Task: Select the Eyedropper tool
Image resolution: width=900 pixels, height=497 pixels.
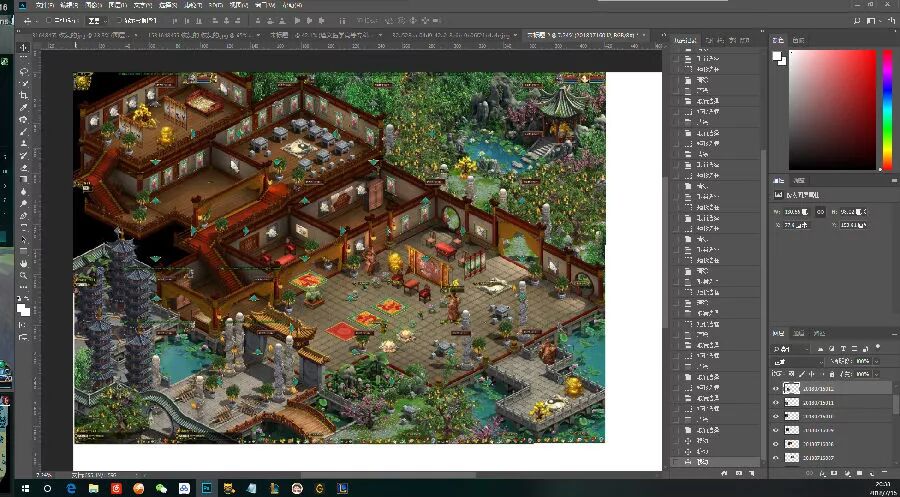Action: click(23, 108)
